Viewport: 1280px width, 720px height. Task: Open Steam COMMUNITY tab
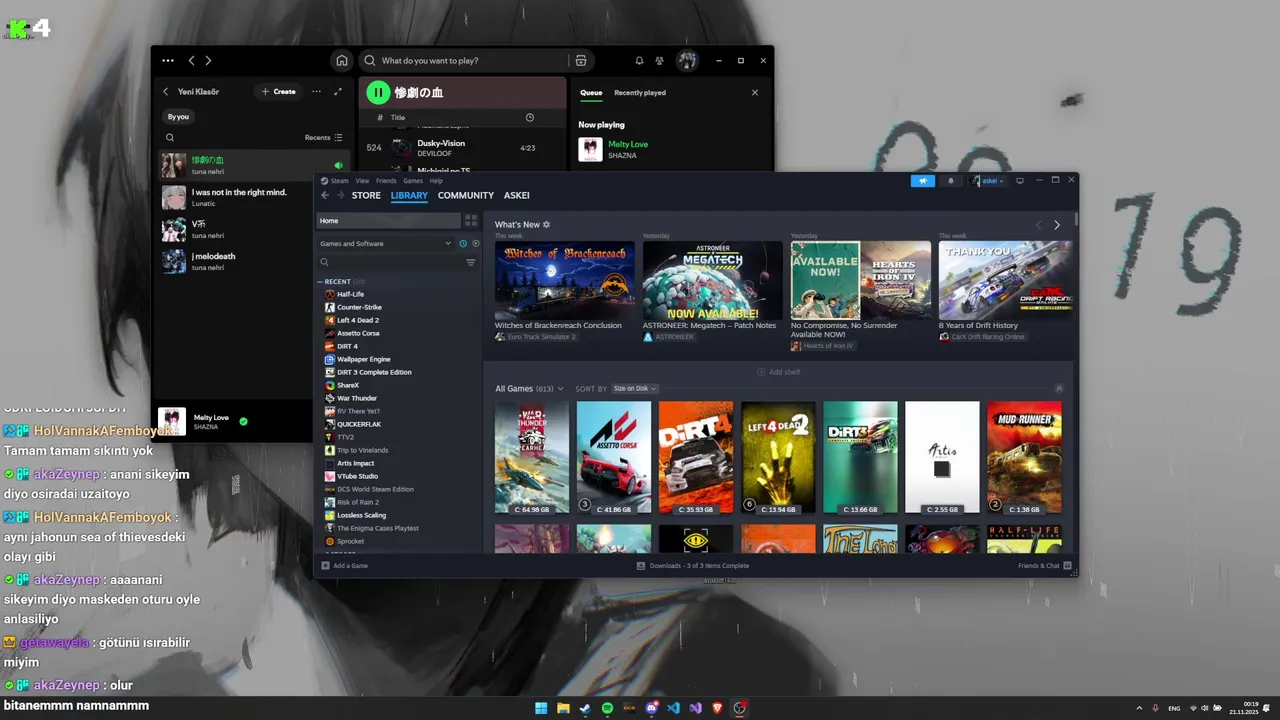466,196
